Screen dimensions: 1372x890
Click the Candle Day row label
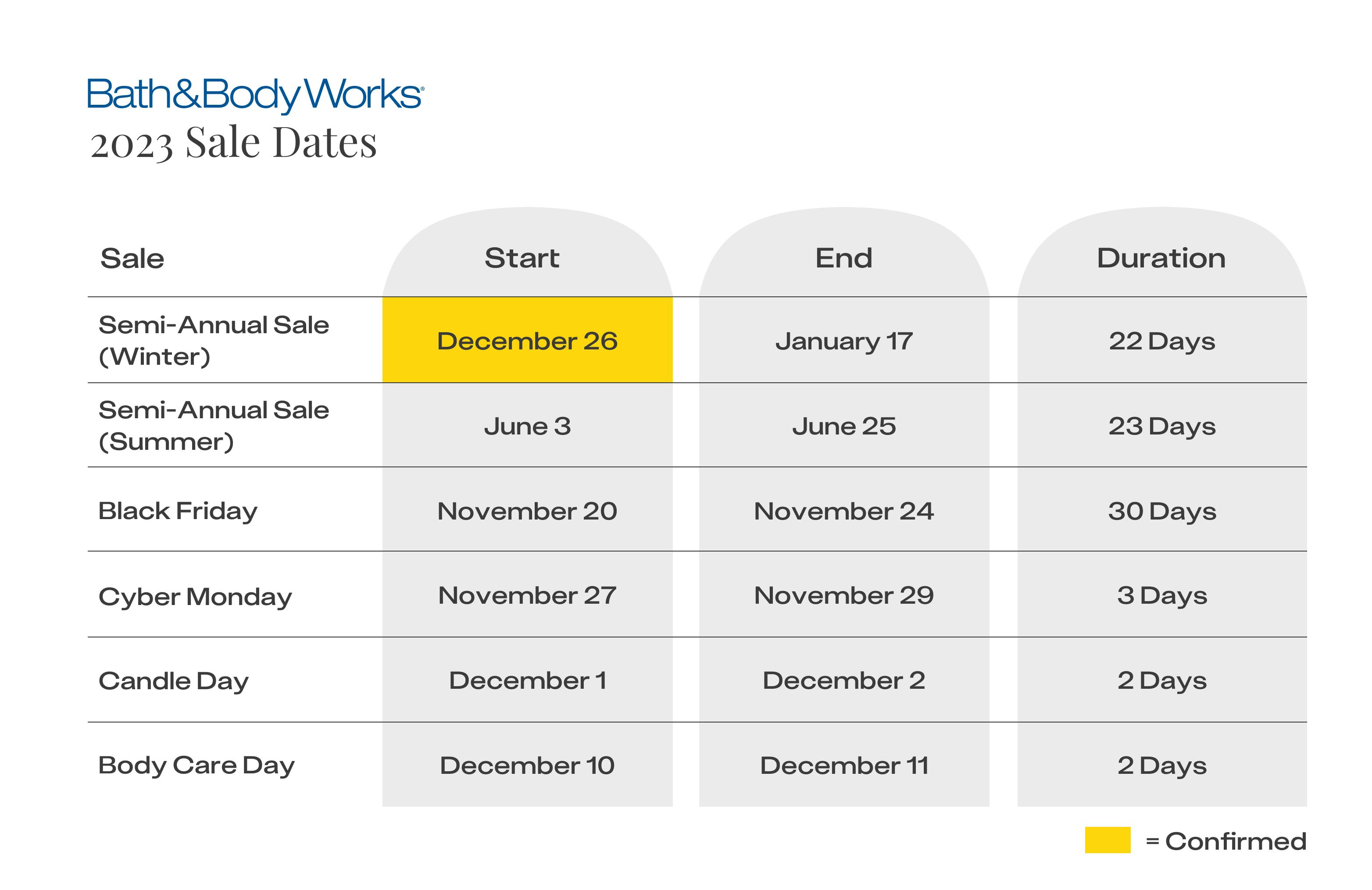point(174,681)
